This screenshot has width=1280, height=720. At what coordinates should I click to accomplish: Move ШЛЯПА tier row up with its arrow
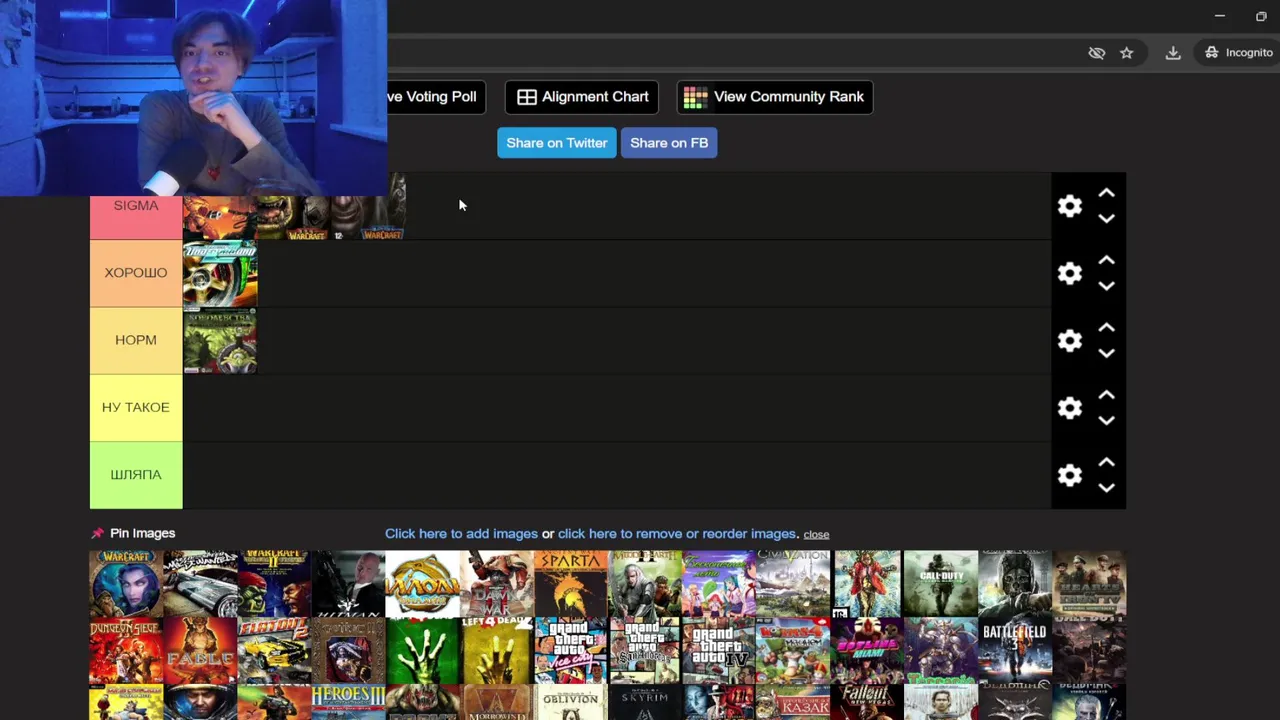[x=1106, y=462]
